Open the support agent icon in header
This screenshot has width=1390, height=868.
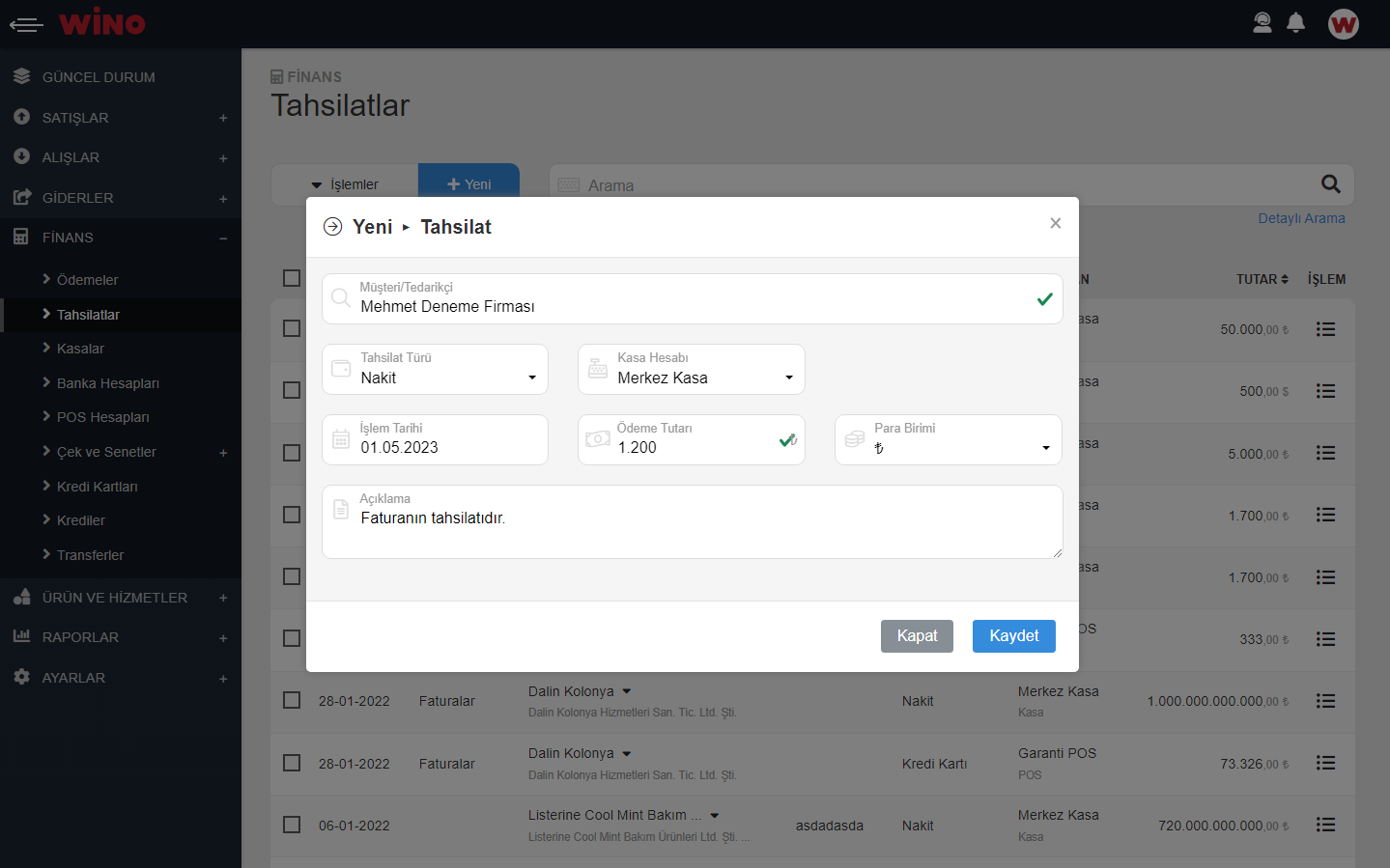coord(1262,23)
